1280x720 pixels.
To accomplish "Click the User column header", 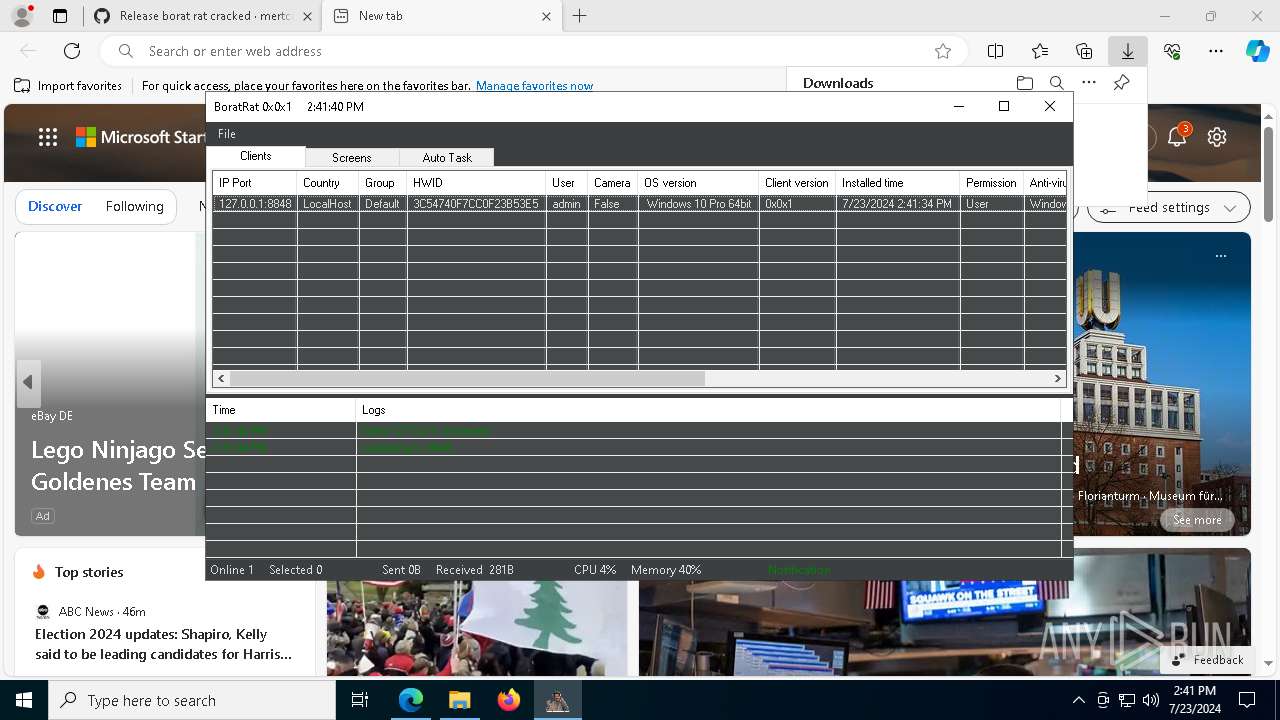I will click(567, 183).
